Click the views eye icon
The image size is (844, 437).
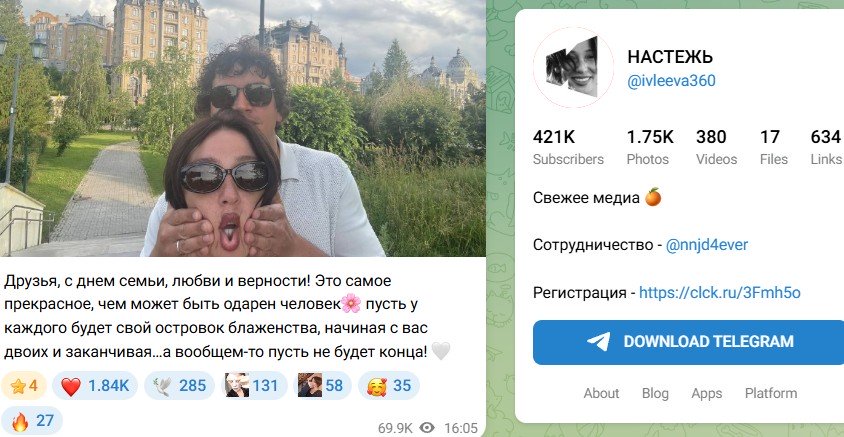(427, 428)
